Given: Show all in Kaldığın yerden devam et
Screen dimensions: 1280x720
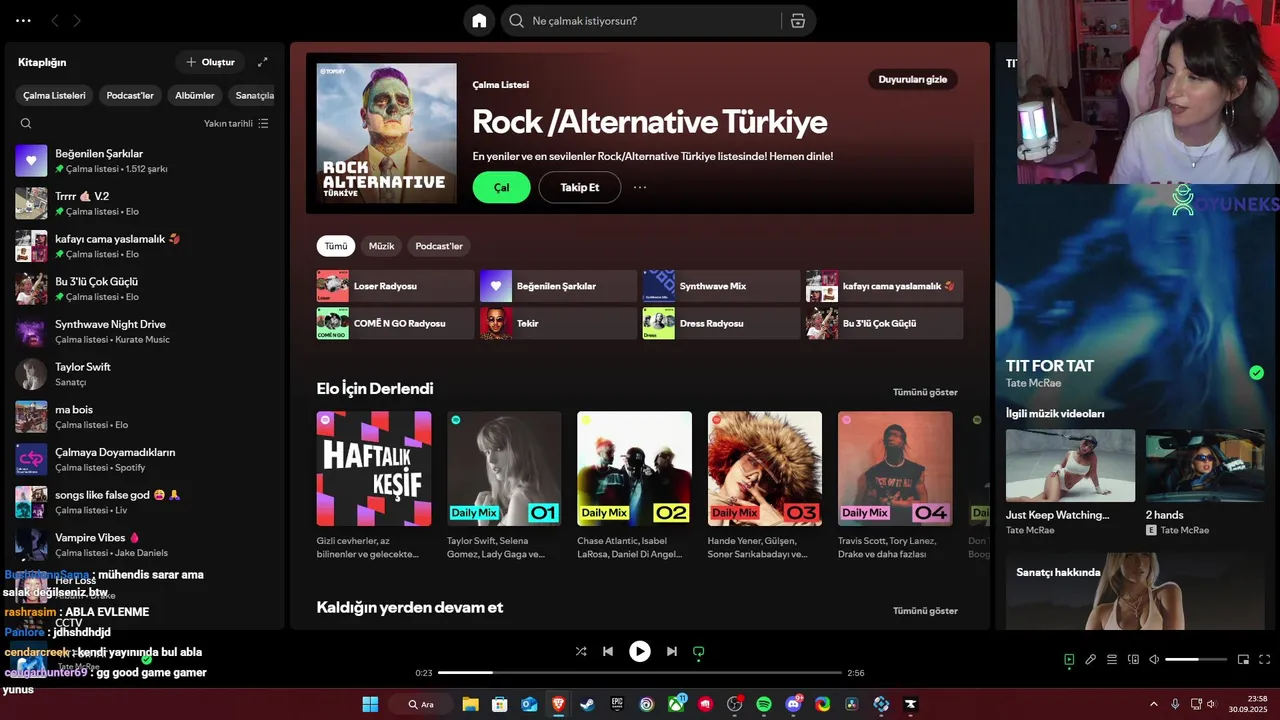Looking at the screenshot, I should [x=925, y=610].
